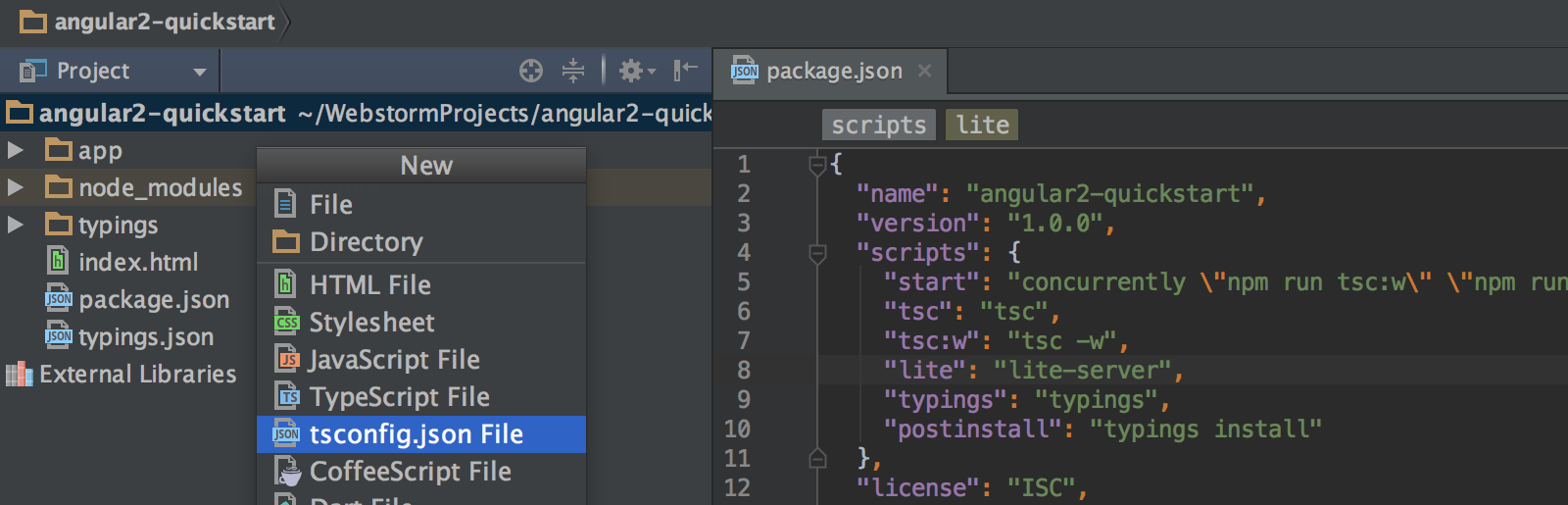Choose Stylesheet from New menu
The image size is (1568, 505).
click(421, 322)
